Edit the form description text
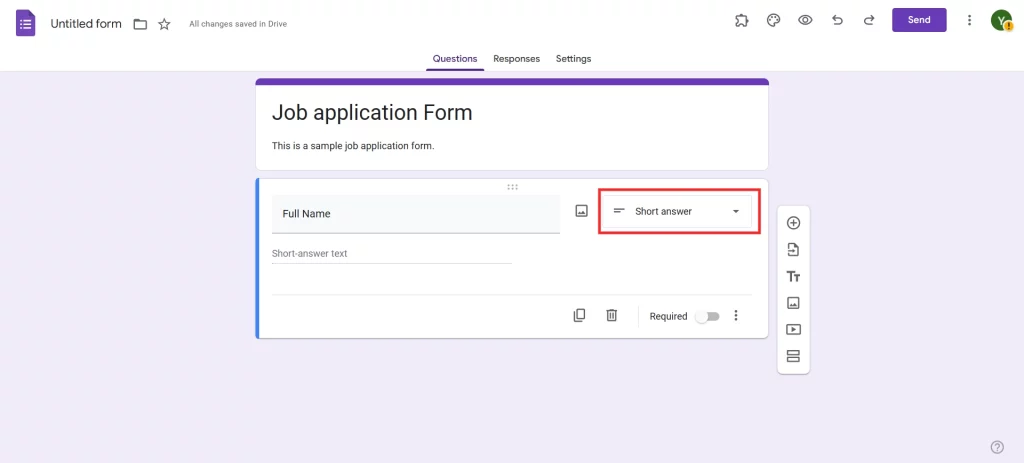The width and height of the screenshot is (1024, 463). pos(353,146)
